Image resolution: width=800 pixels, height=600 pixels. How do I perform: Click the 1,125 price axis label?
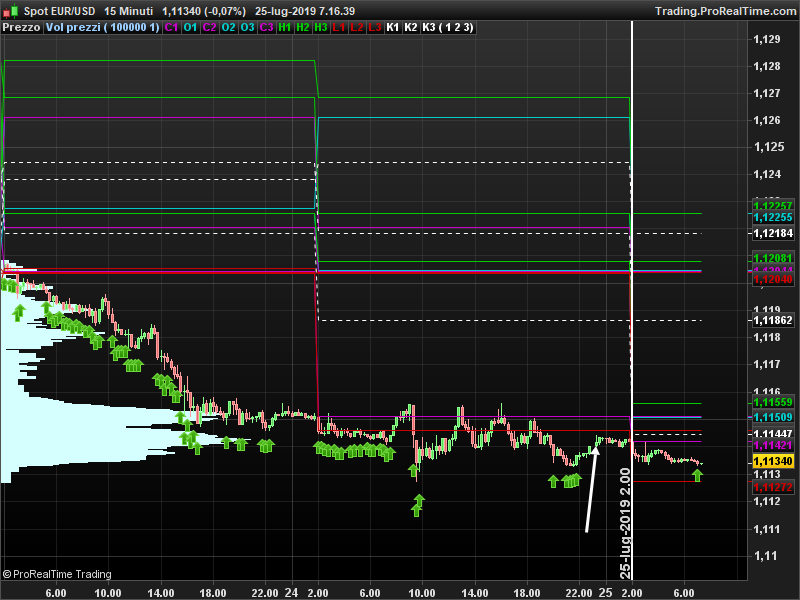click(x=769, y=147)
